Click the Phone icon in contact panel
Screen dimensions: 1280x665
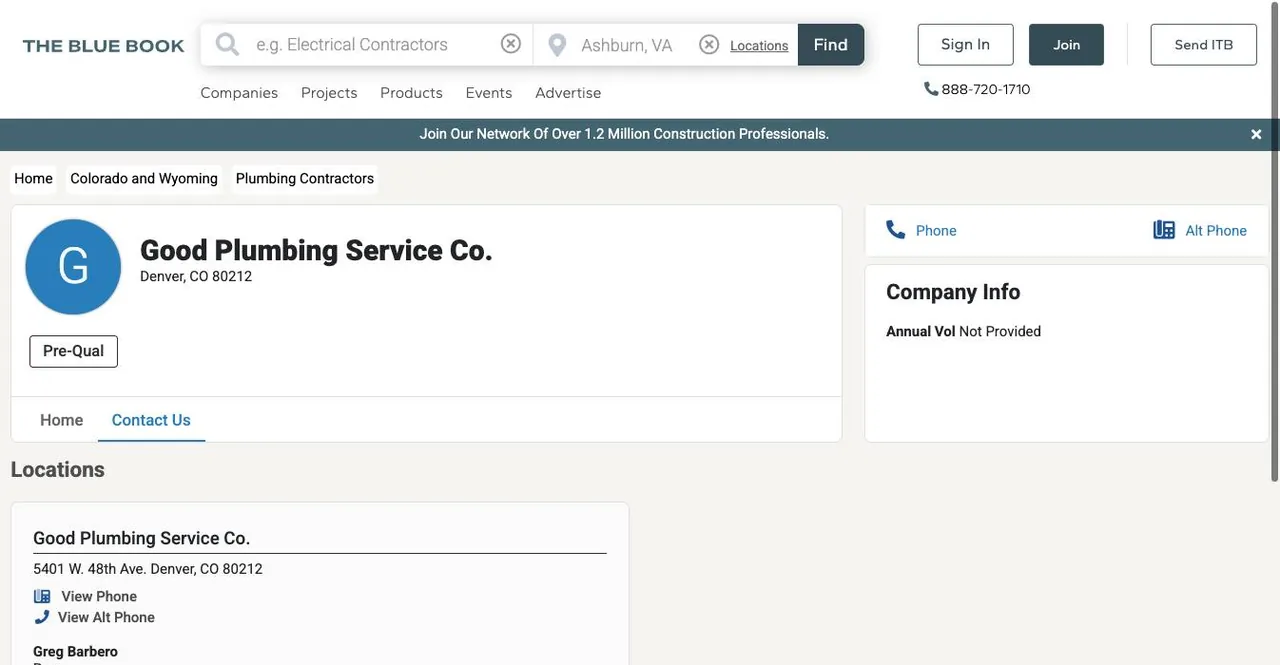coord(896,230)
